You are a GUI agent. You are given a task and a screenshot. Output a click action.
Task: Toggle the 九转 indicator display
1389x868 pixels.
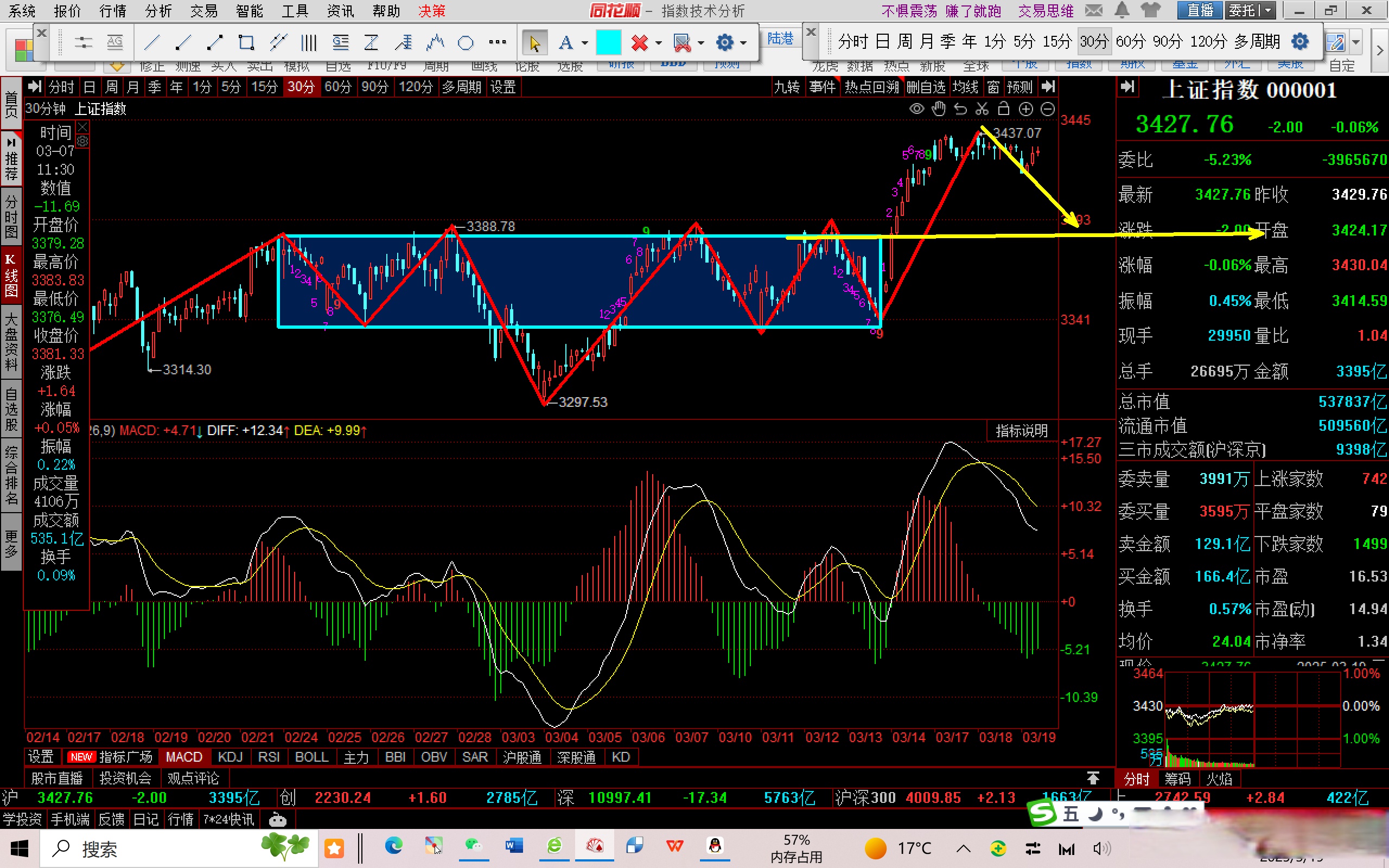tap(787, 87)
